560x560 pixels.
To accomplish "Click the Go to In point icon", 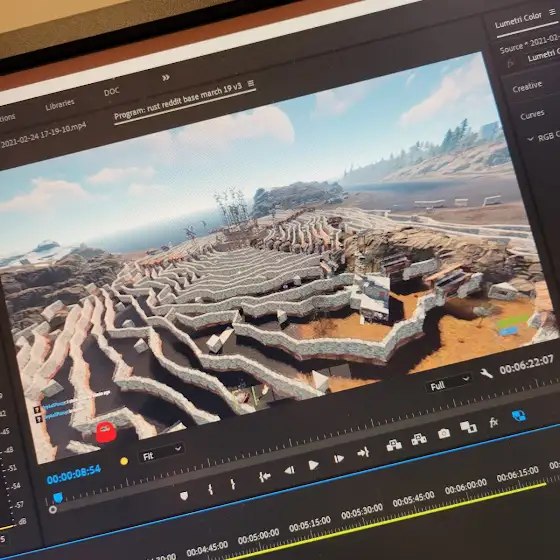I will pos(265,477).
